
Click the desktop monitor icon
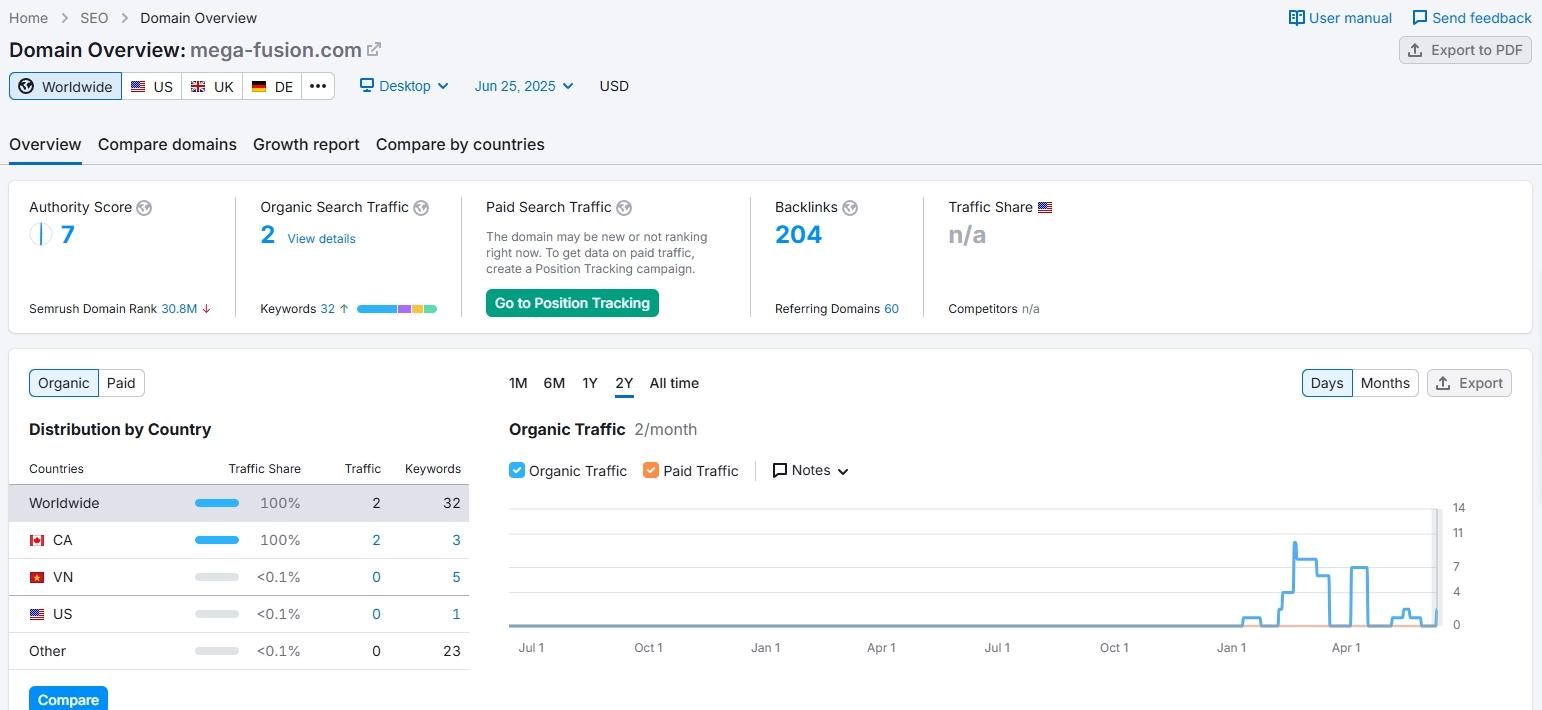pos(367,86)
